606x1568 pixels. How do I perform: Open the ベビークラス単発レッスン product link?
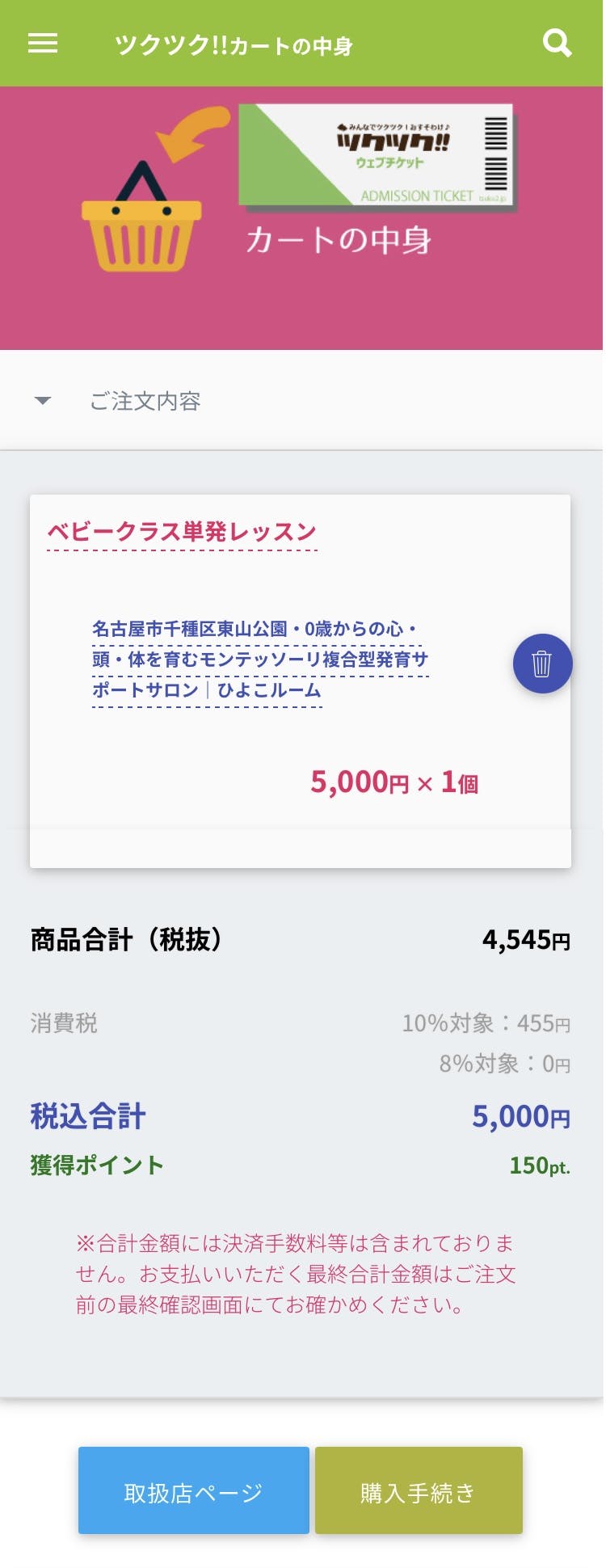coord(182,532)
